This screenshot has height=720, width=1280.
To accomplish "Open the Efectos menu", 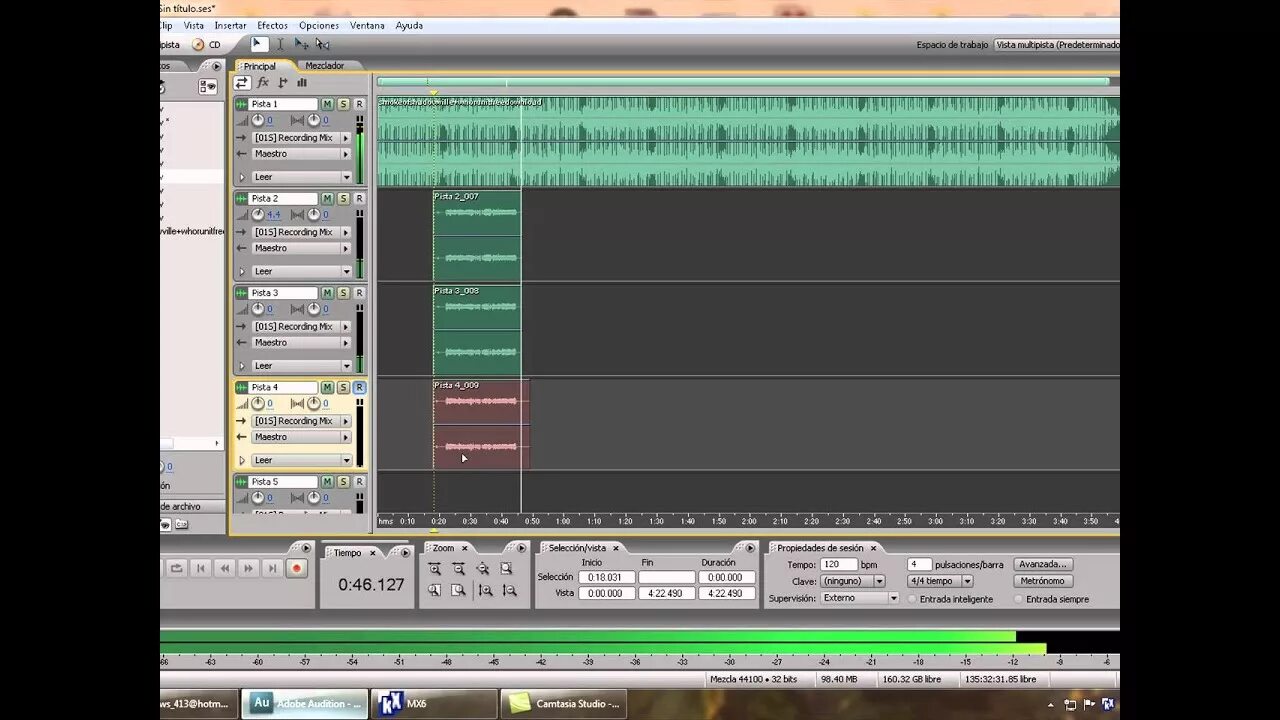I will 272,25.
